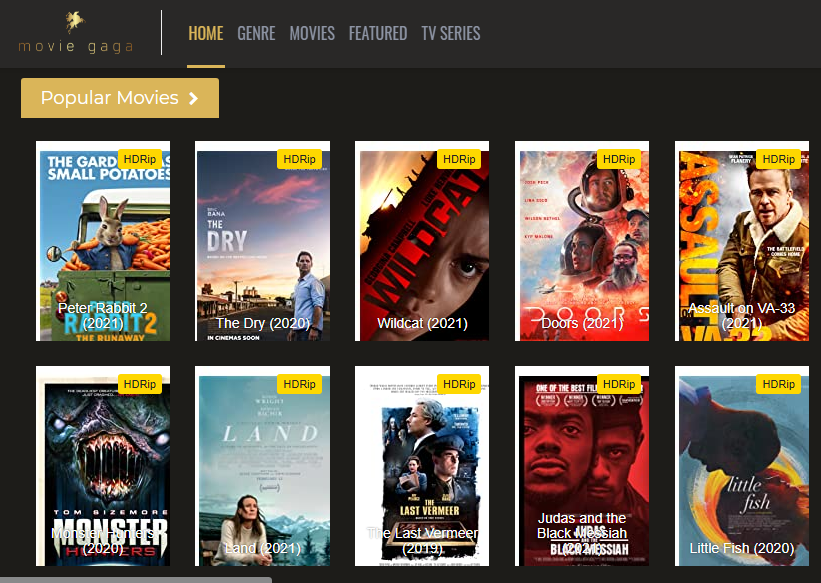This screenshot has width=821, height=583.
Task: Open the Doors movie poster
Action: 582,241
